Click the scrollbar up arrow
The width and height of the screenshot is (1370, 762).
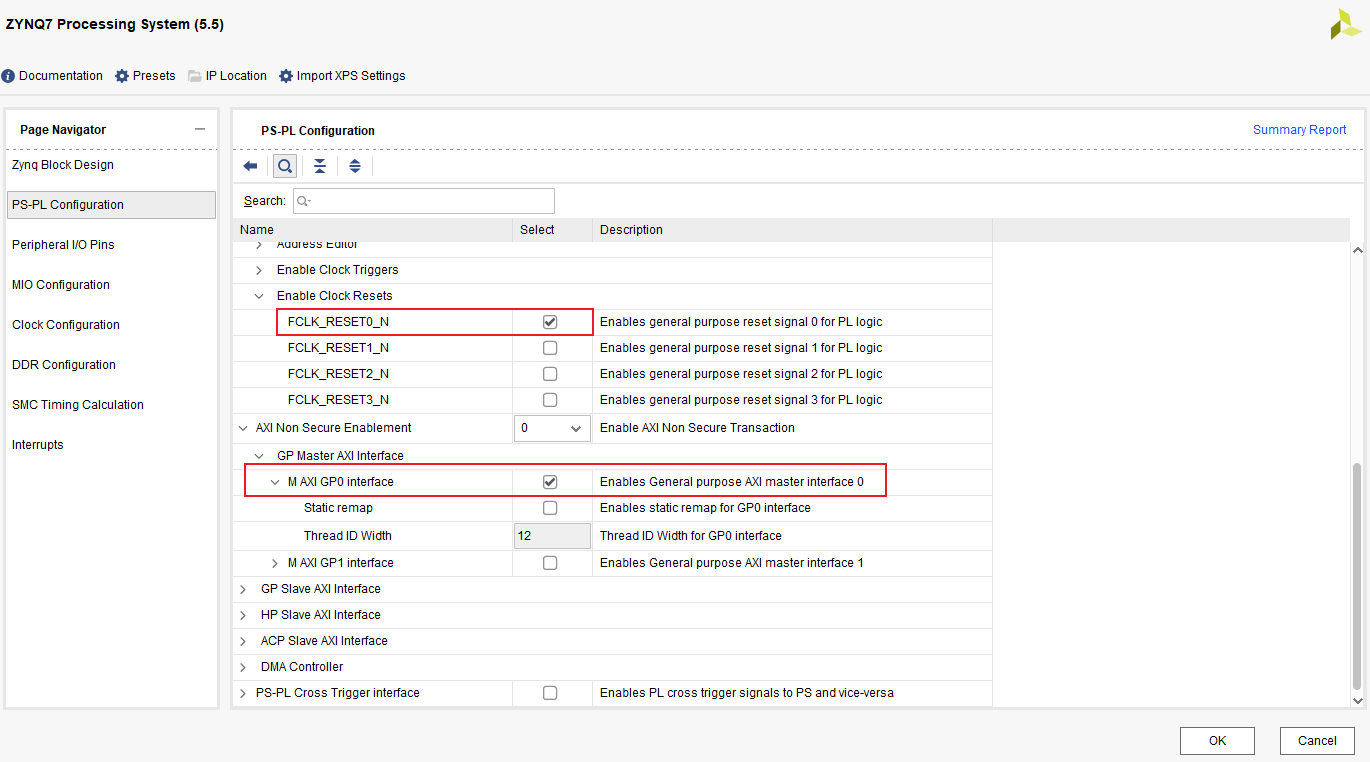1357,250
